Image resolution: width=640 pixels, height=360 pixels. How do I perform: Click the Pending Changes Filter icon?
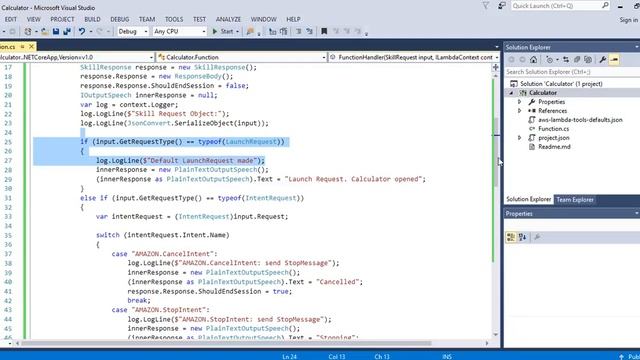click(x=549, y=60)
